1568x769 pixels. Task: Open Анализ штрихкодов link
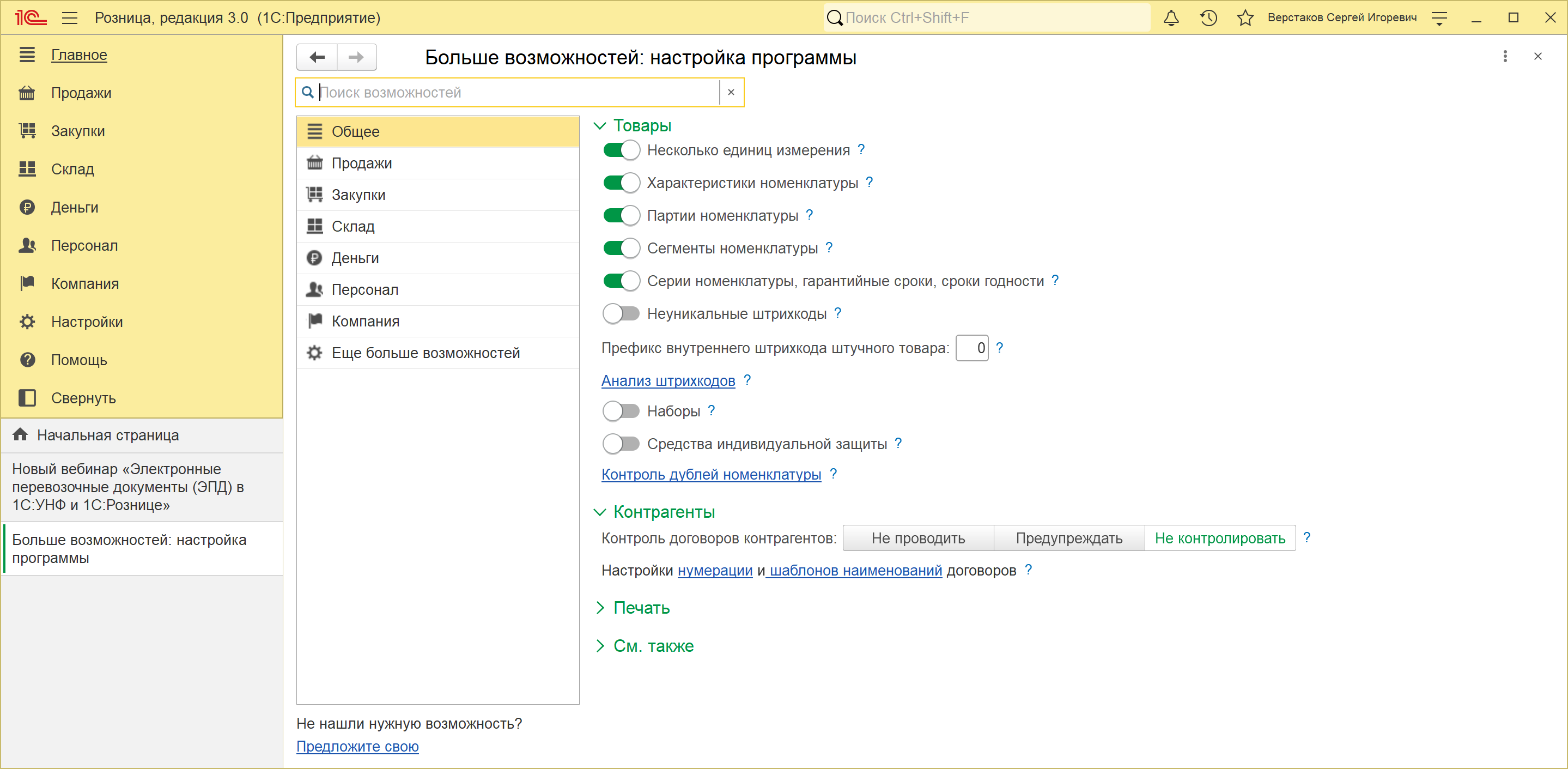point(668,380)
